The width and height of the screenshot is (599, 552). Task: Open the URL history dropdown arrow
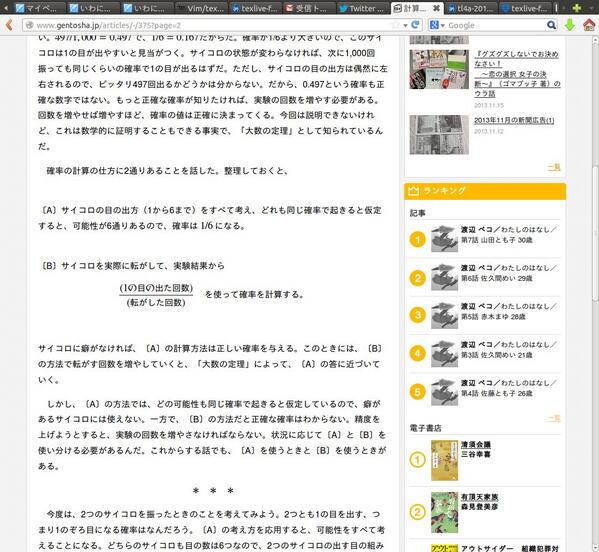(405, 26)
